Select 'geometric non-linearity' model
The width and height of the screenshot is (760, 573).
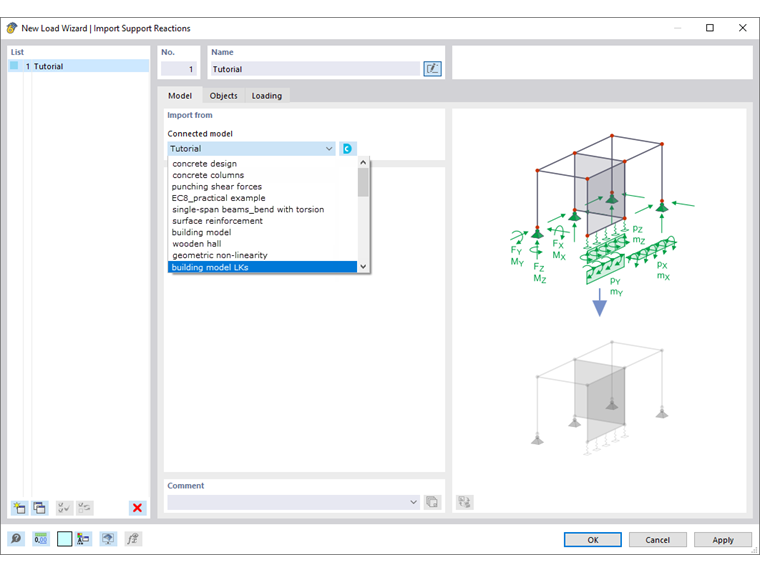point(262,255)
